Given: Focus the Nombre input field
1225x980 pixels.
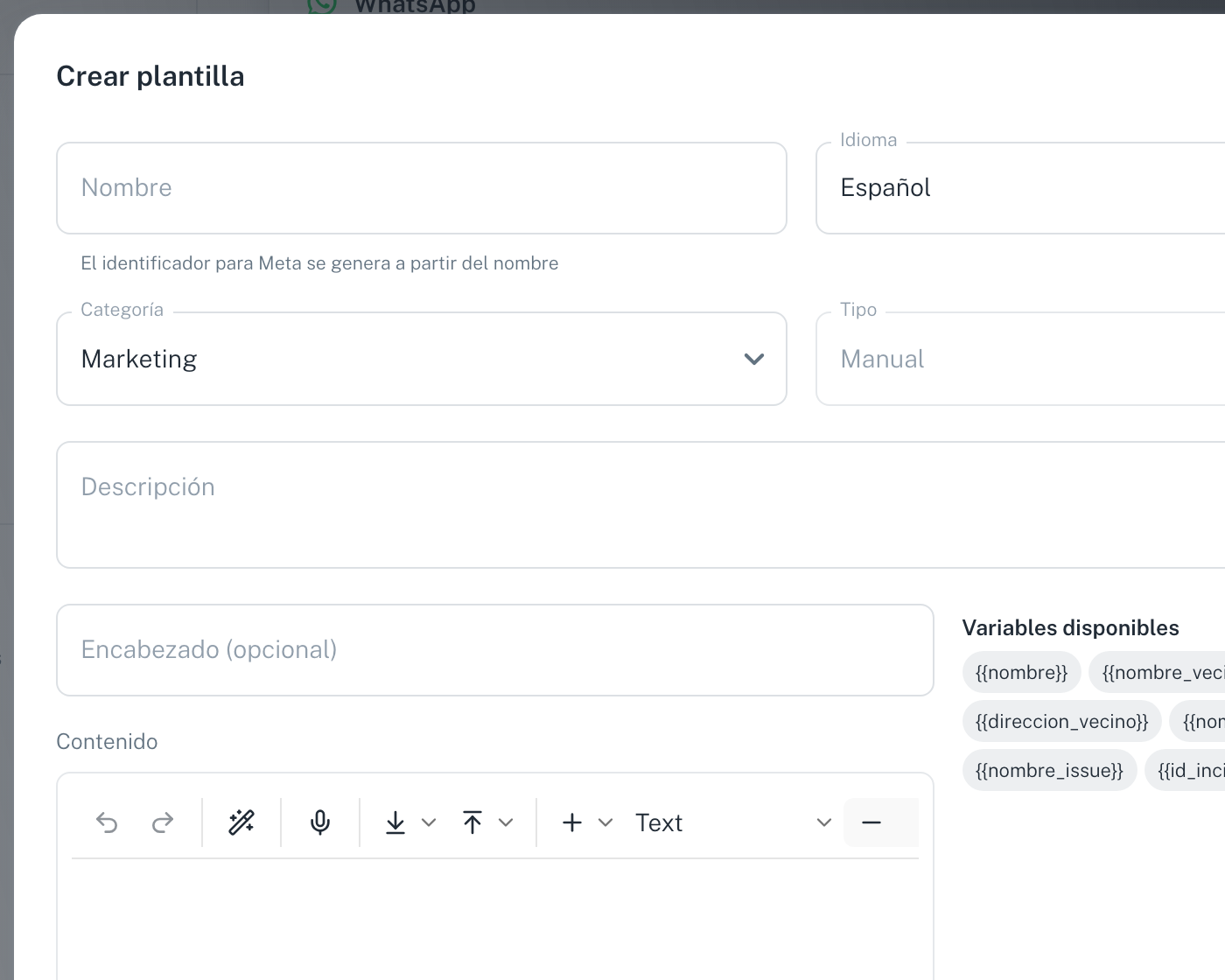Looking at the screenshot, I should coord(422,188).
